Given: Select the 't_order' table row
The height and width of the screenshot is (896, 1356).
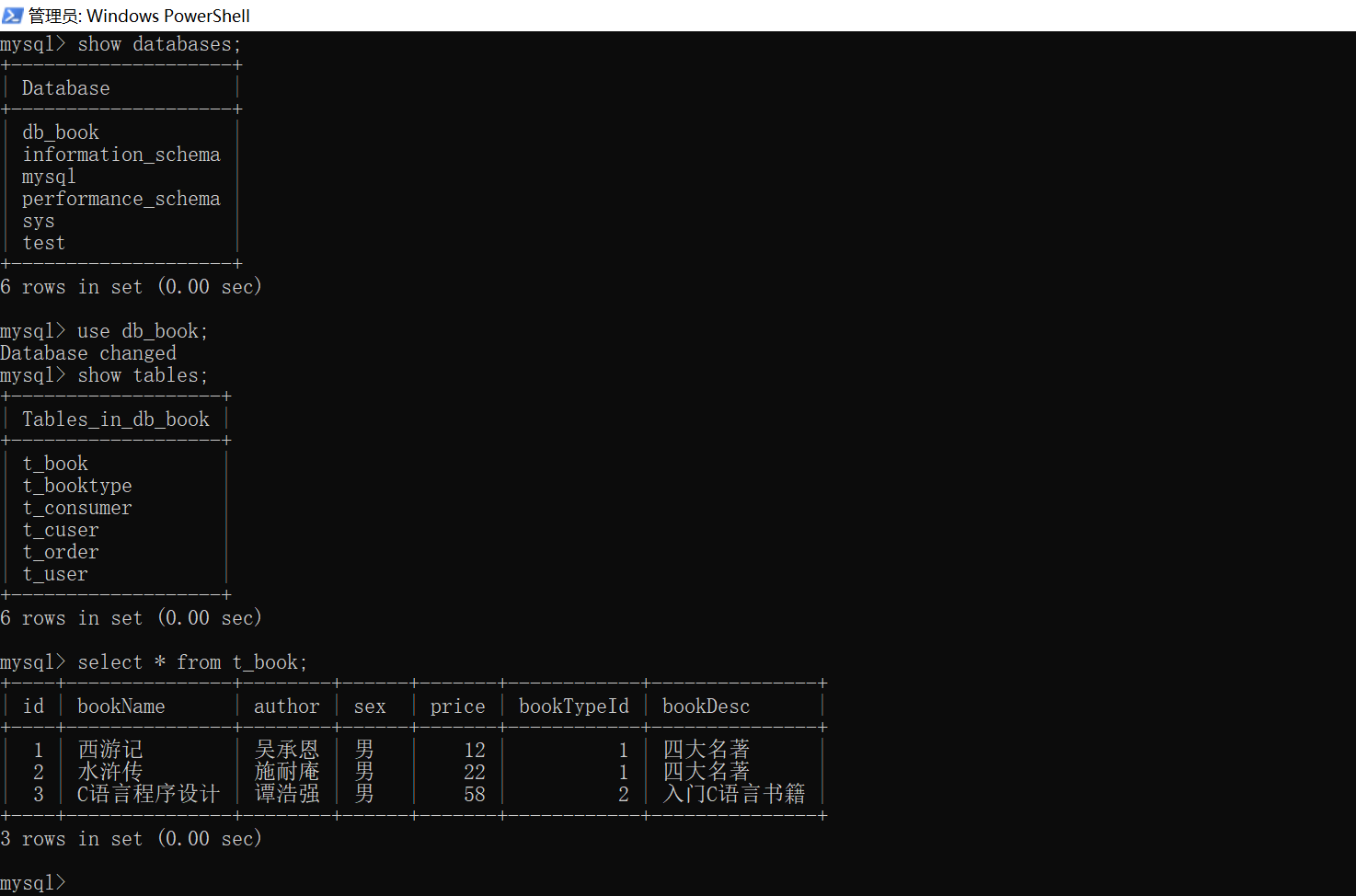Looking at the screenshot, I should 61,552.
